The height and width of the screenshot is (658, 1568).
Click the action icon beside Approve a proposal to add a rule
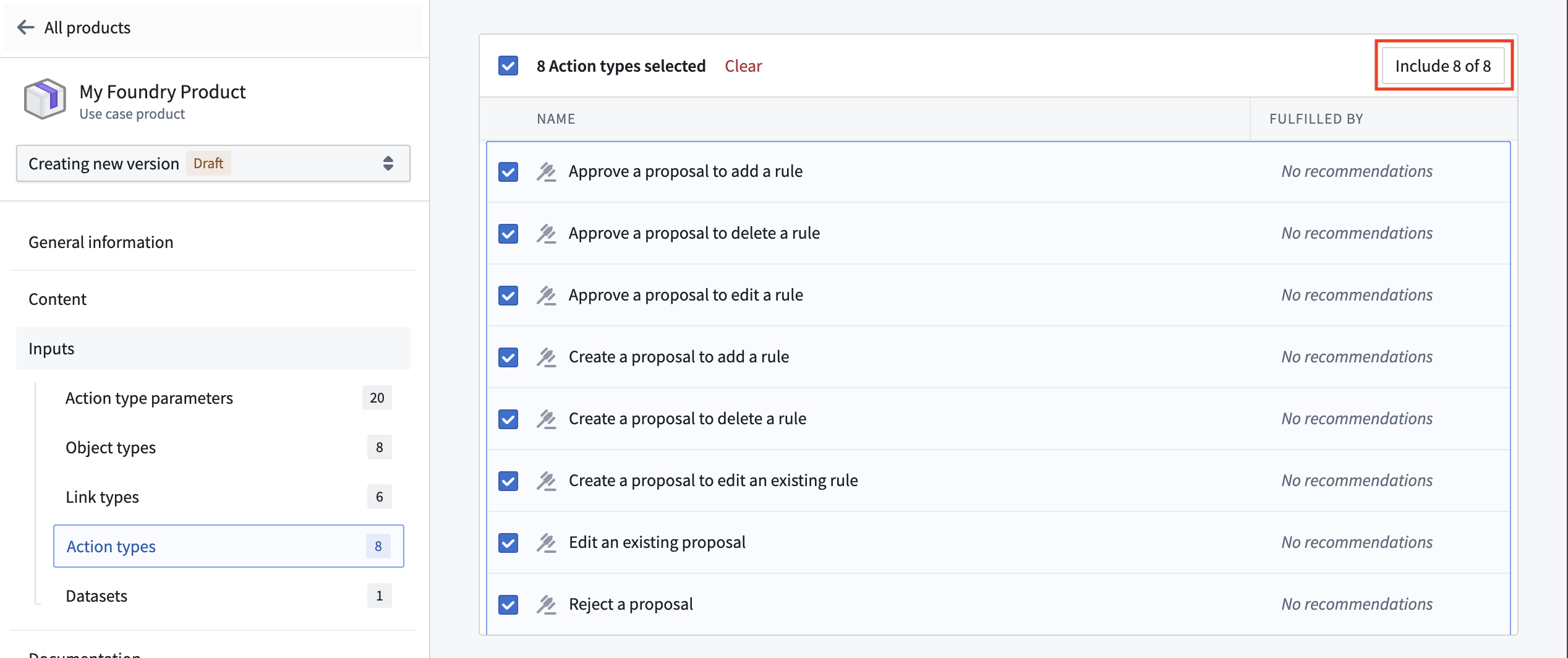pyautogui.click(x=546, y=171)
